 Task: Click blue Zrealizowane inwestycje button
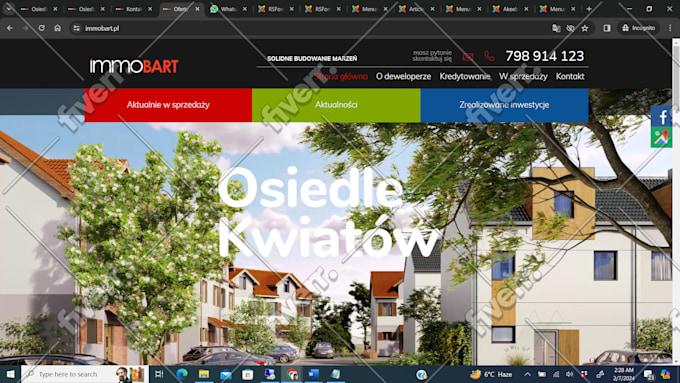point(504,105)
